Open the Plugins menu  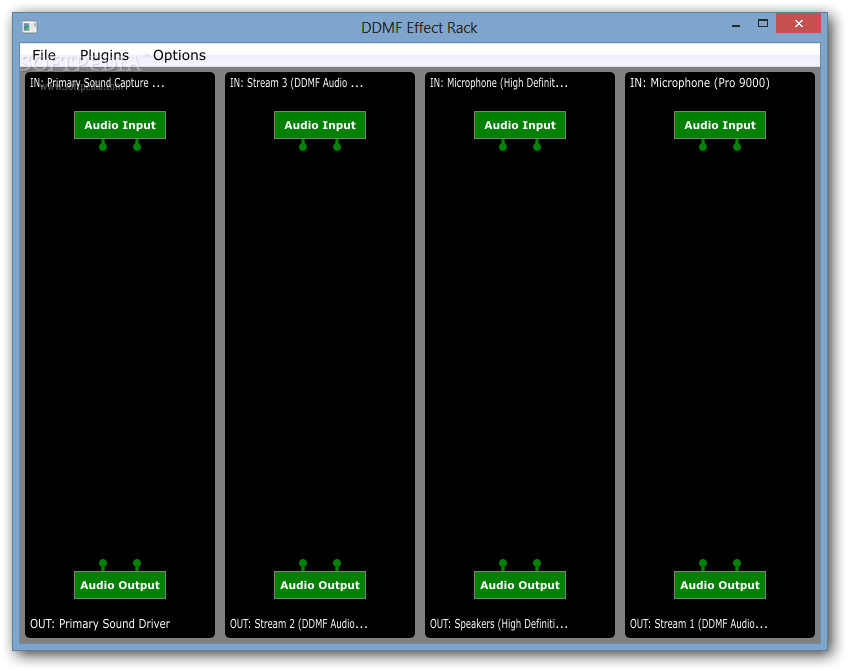(104, 55)
